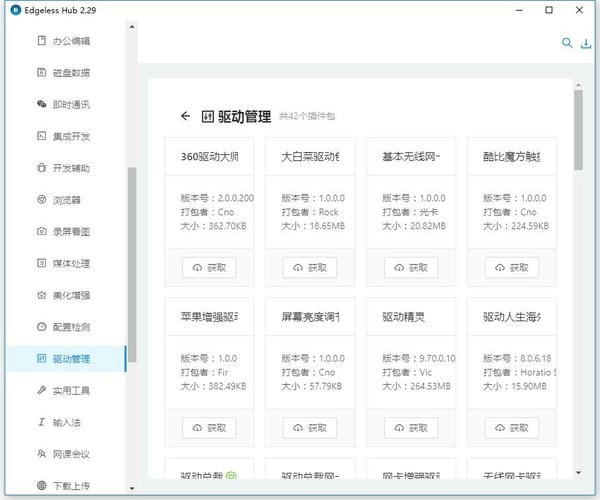Select the 驱动管理 sidebar icon
This screenshot has height=500, width=600.
tap(42, 358)
